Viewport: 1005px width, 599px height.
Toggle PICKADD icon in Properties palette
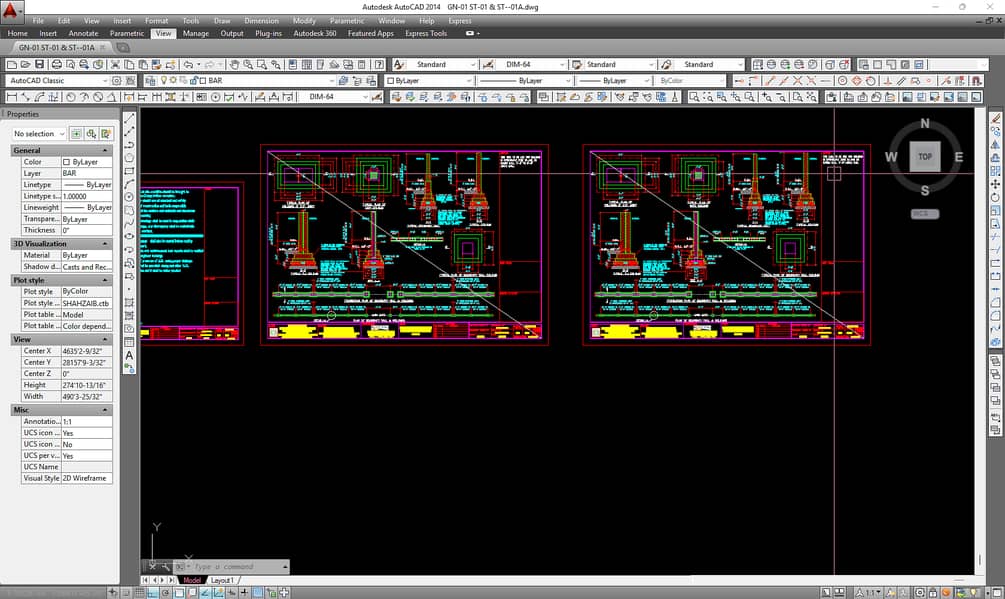point(76,133)
